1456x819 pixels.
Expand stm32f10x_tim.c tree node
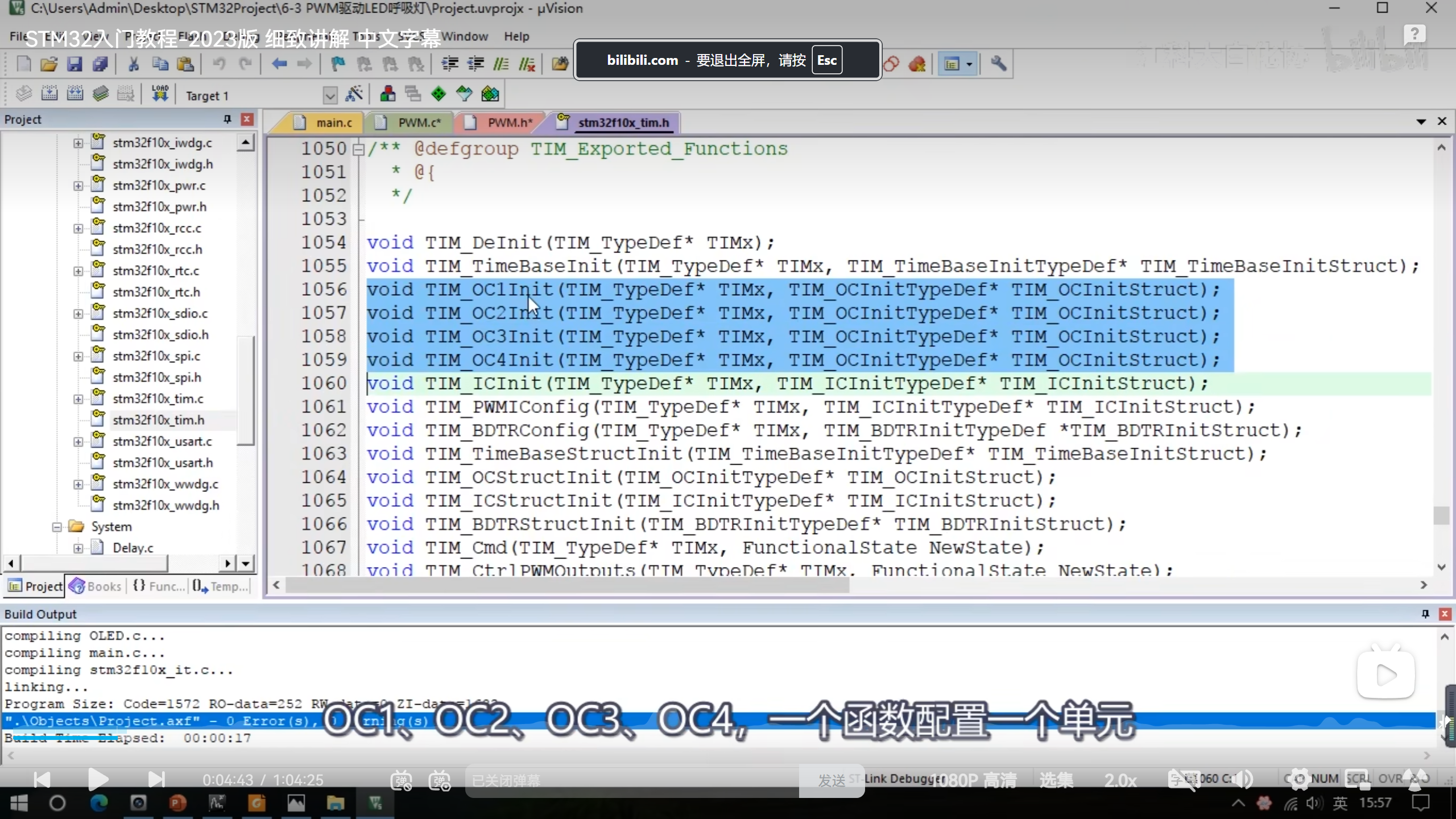coord(78,399)
